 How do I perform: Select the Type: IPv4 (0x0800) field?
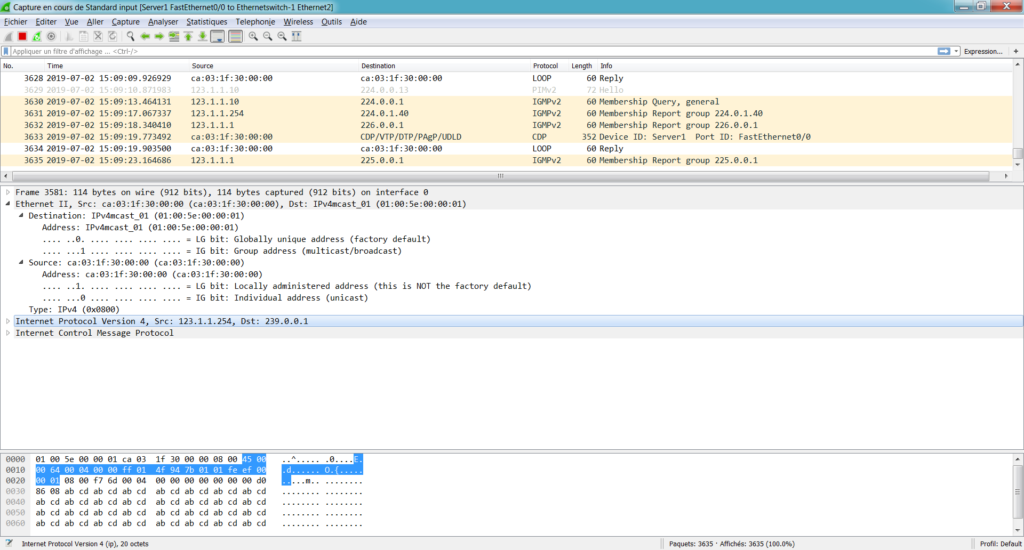(74, 310)
